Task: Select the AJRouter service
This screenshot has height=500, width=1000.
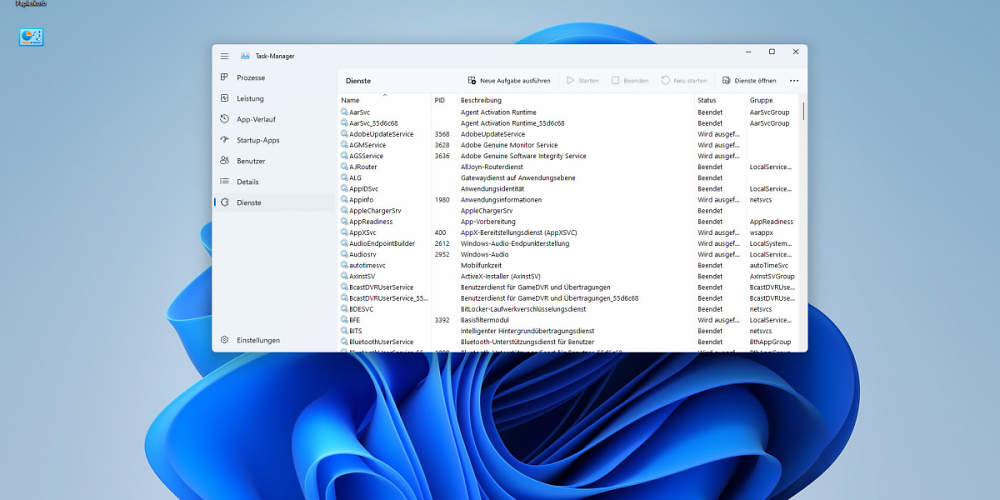Action: (x=568, y=166)
